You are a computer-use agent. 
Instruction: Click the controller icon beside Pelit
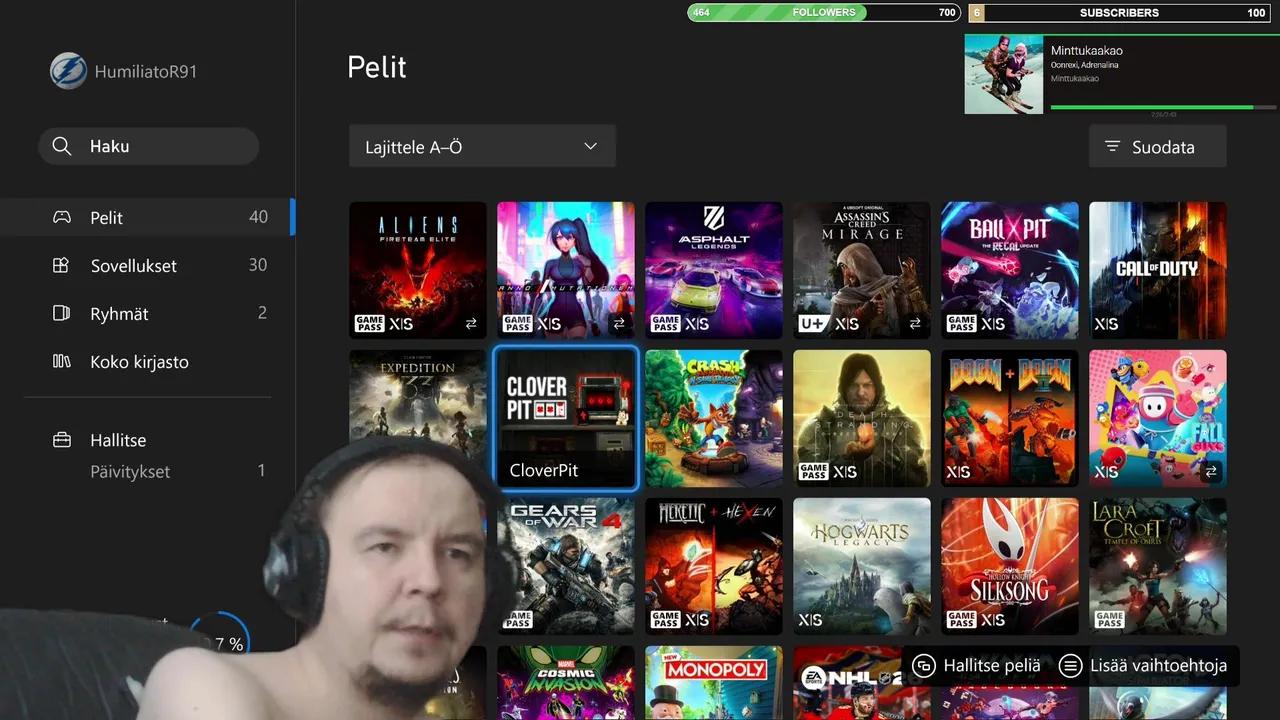62,217
